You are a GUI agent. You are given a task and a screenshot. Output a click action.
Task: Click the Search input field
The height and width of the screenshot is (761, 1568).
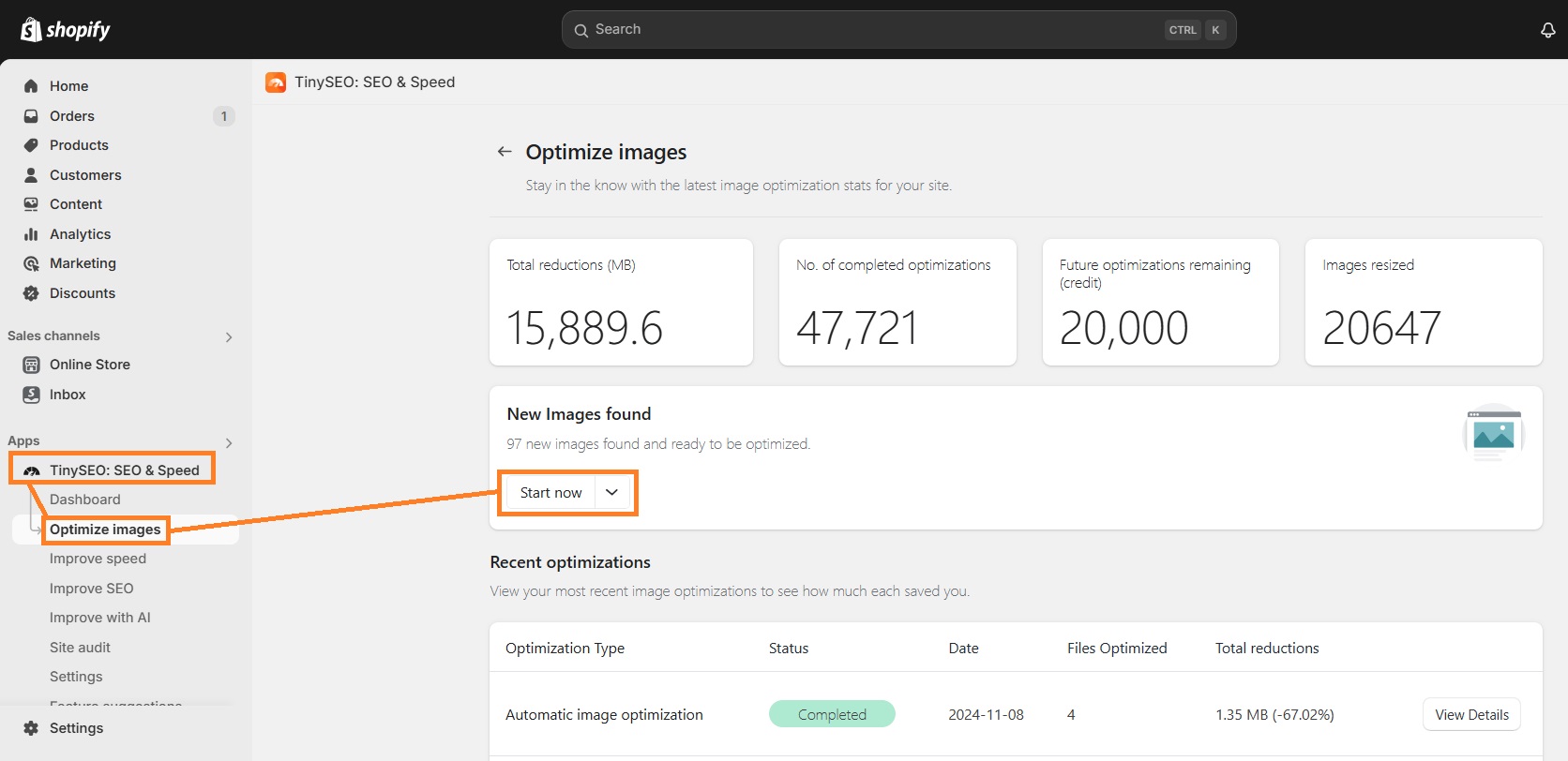click(898, 30)
